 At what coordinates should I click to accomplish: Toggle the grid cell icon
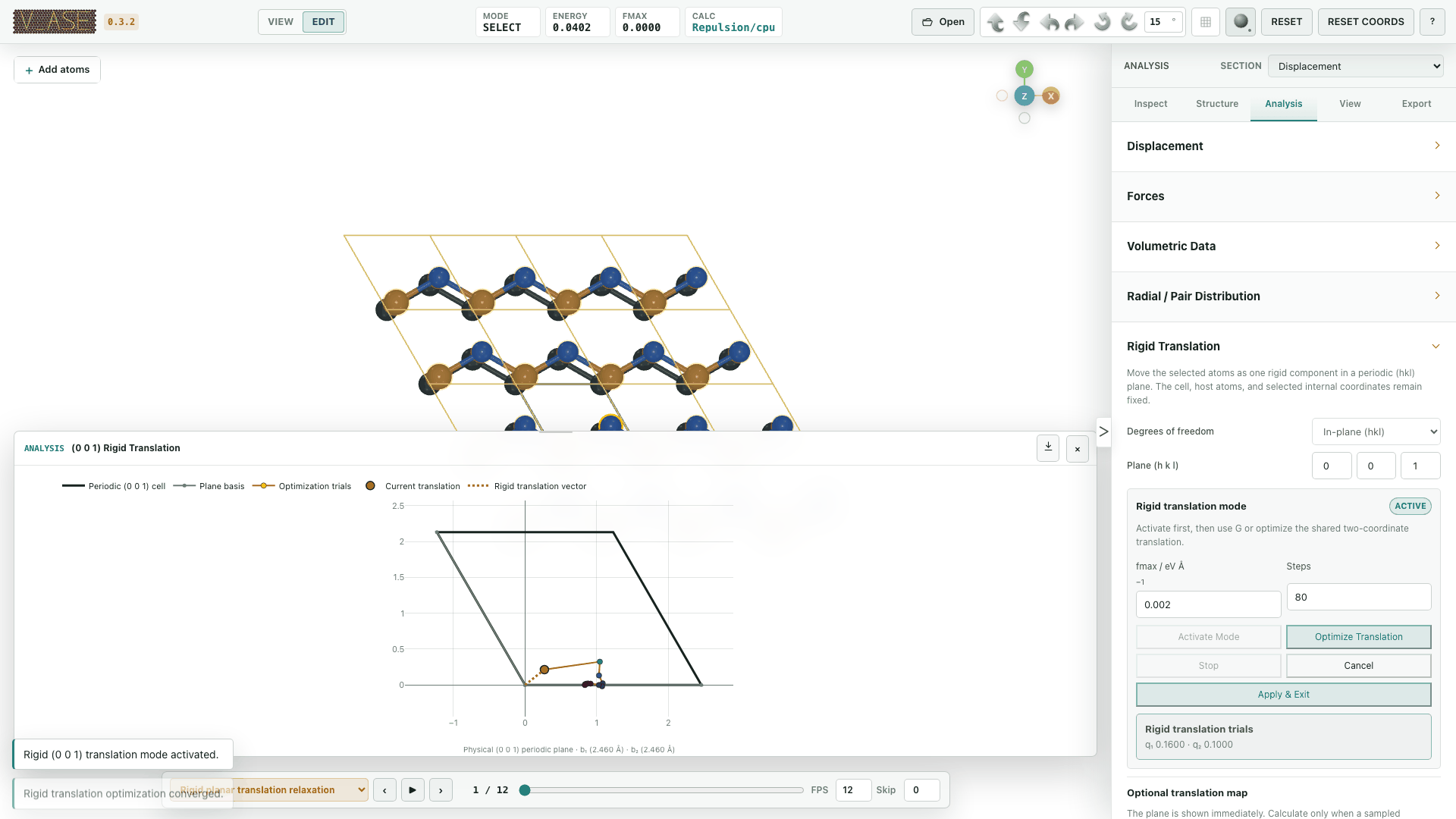[1206, 22]
